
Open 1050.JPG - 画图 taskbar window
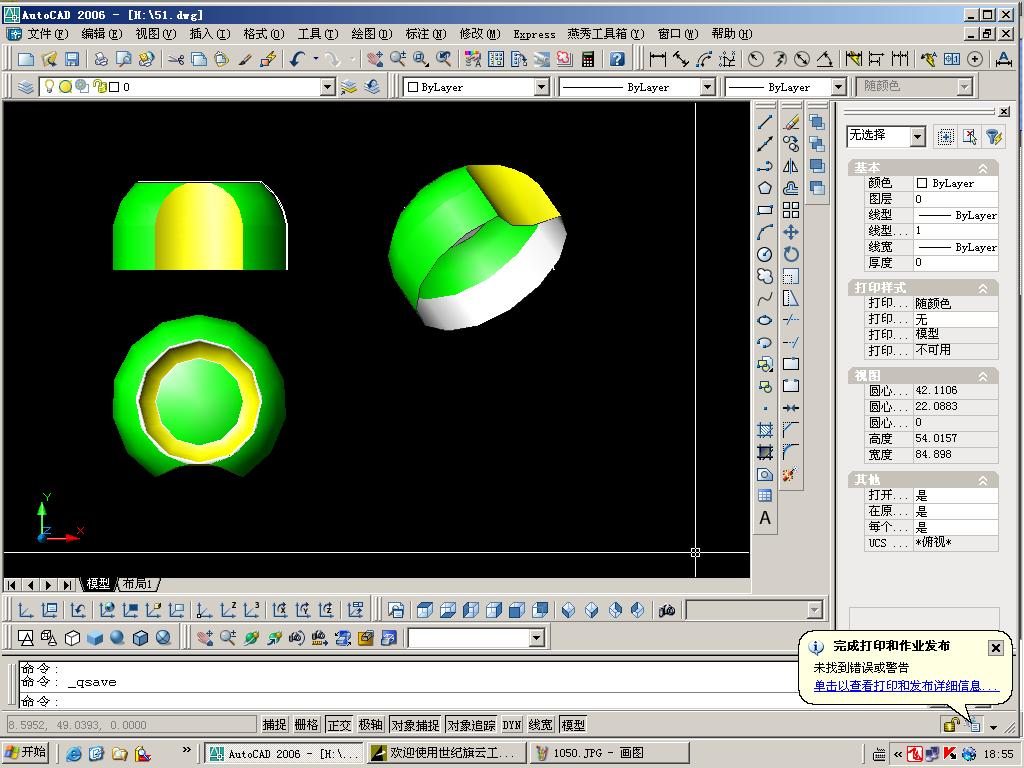[609, 753]
